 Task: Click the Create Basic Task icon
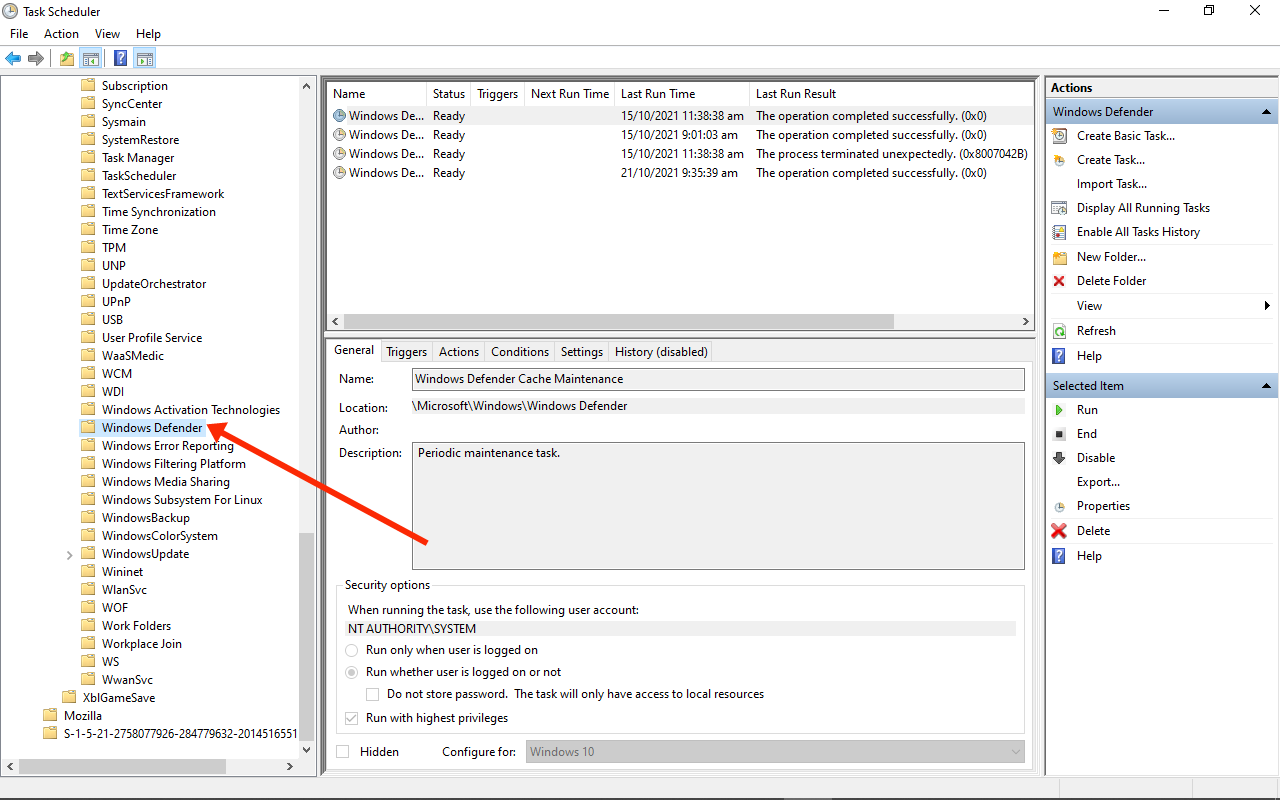(1059, 136)
